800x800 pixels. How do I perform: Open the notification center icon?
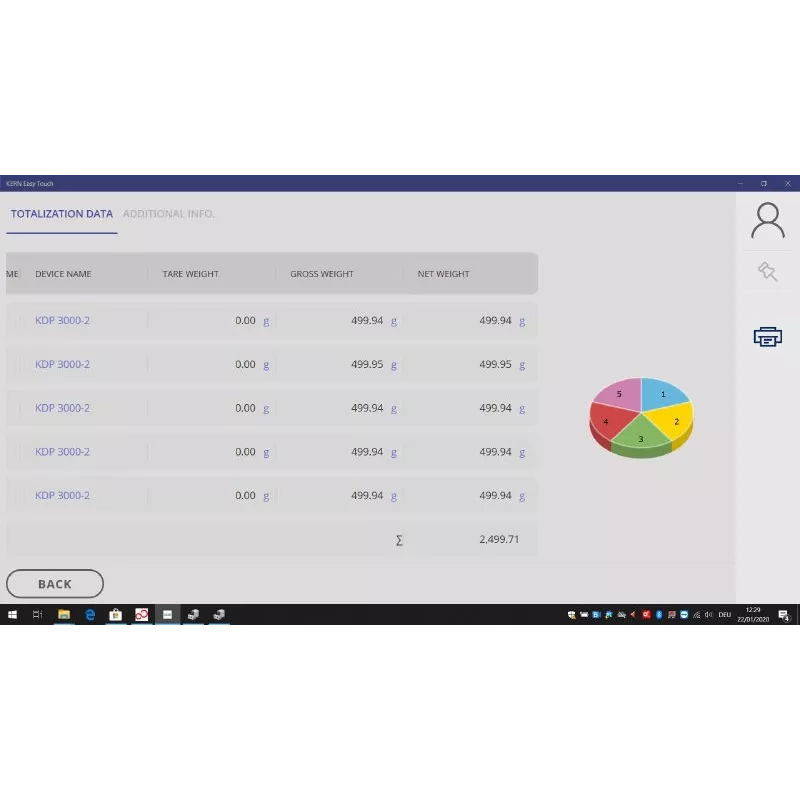tap(784, 615)
